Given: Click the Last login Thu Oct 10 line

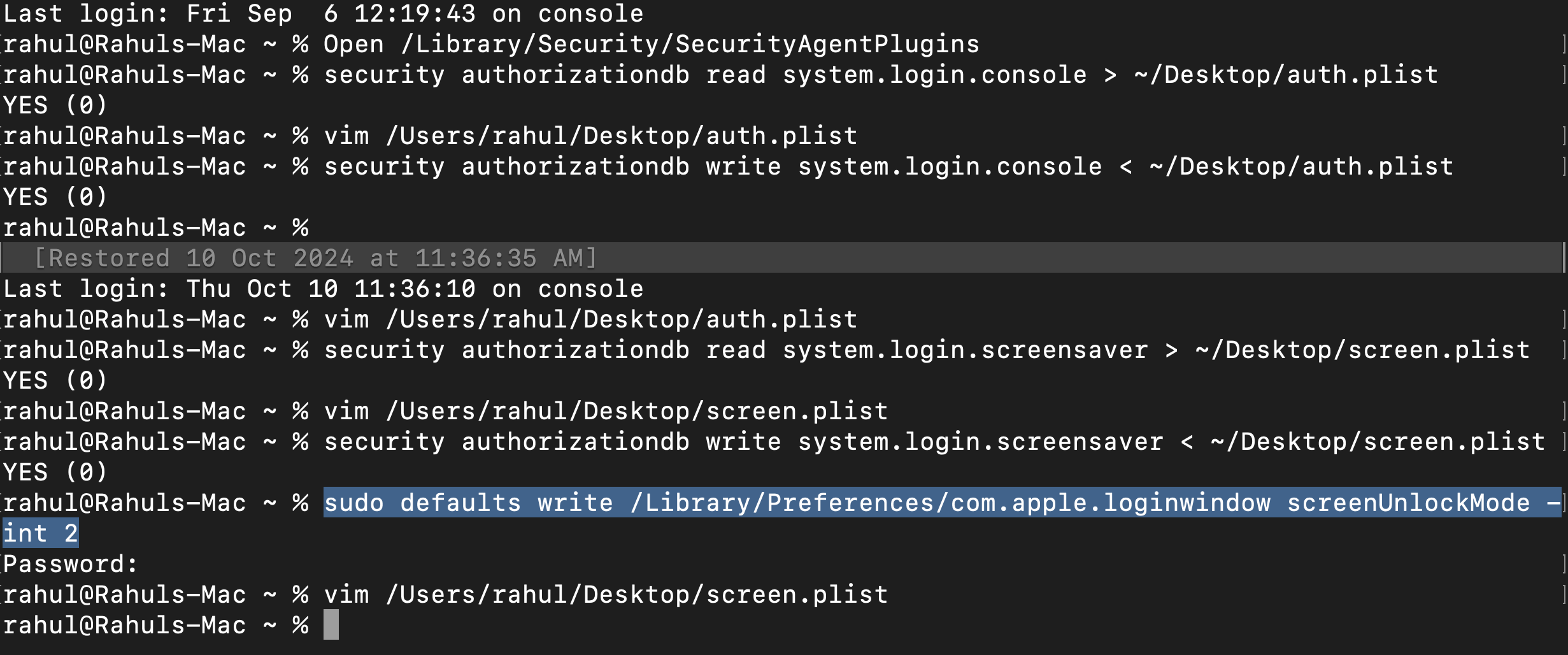Looking at the screenshot, I should tap(324, 289).
